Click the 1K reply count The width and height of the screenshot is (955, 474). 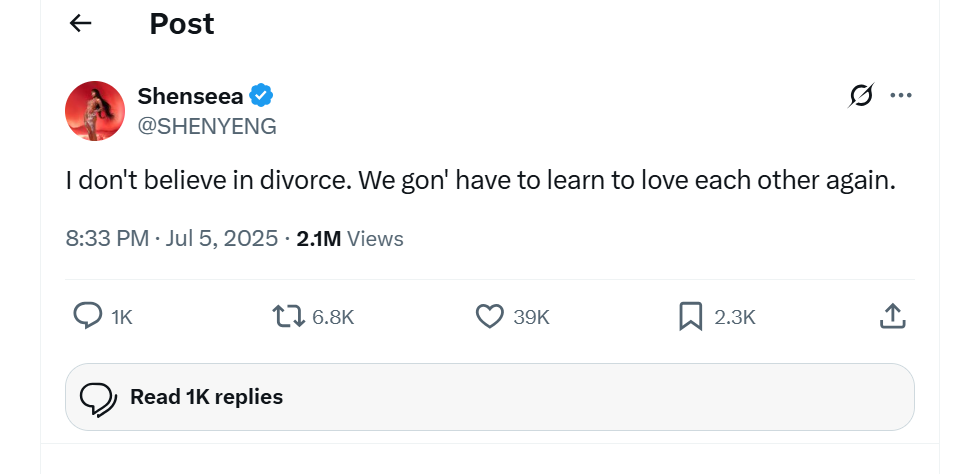(122, 317)
